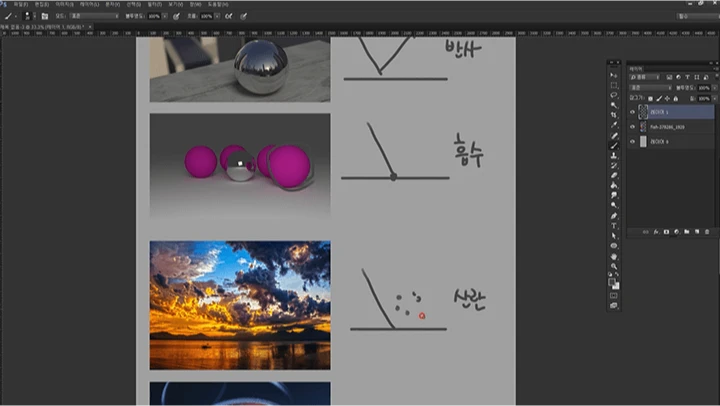
Task: Open the 편집(E) Edit menu
Action: pyautogui.click(x=42, y=4)
